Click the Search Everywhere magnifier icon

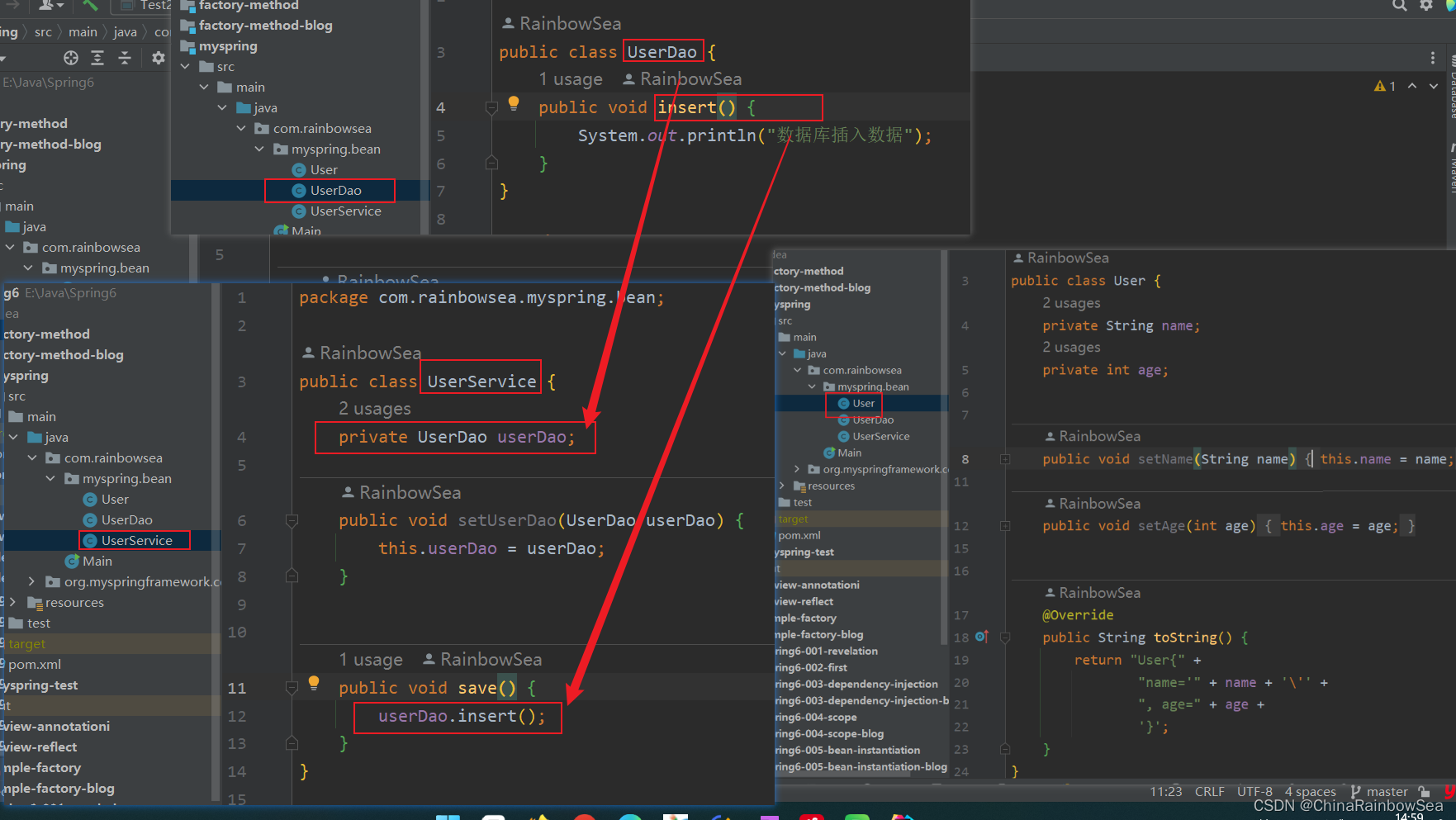(1399, 6)
